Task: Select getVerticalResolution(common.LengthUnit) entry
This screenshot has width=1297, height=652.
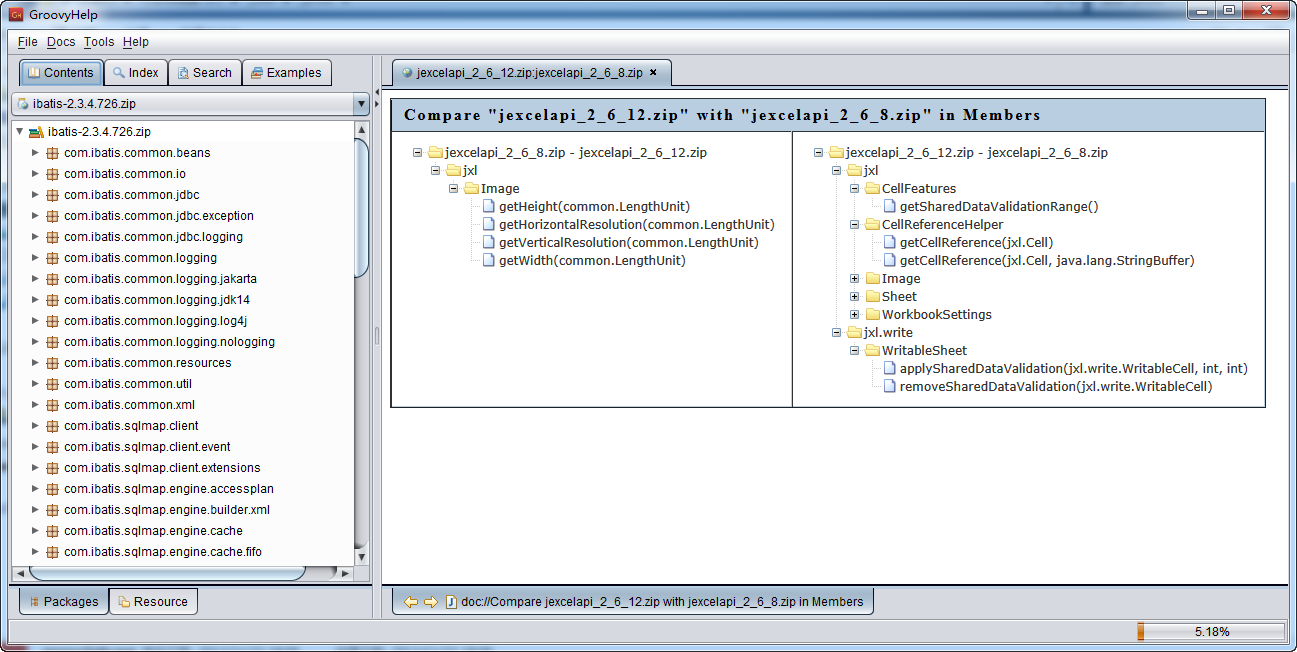Action: (x=628, y=243)
